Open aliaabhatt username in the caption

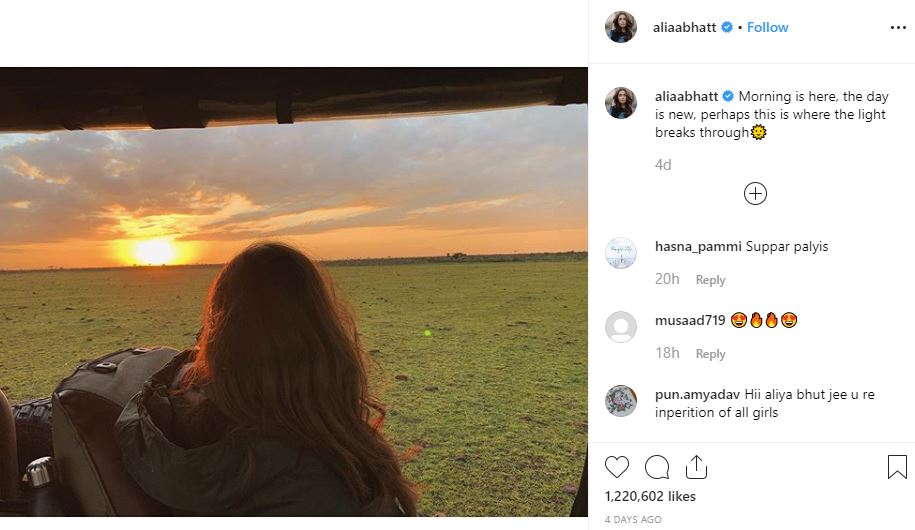(685, 97)
